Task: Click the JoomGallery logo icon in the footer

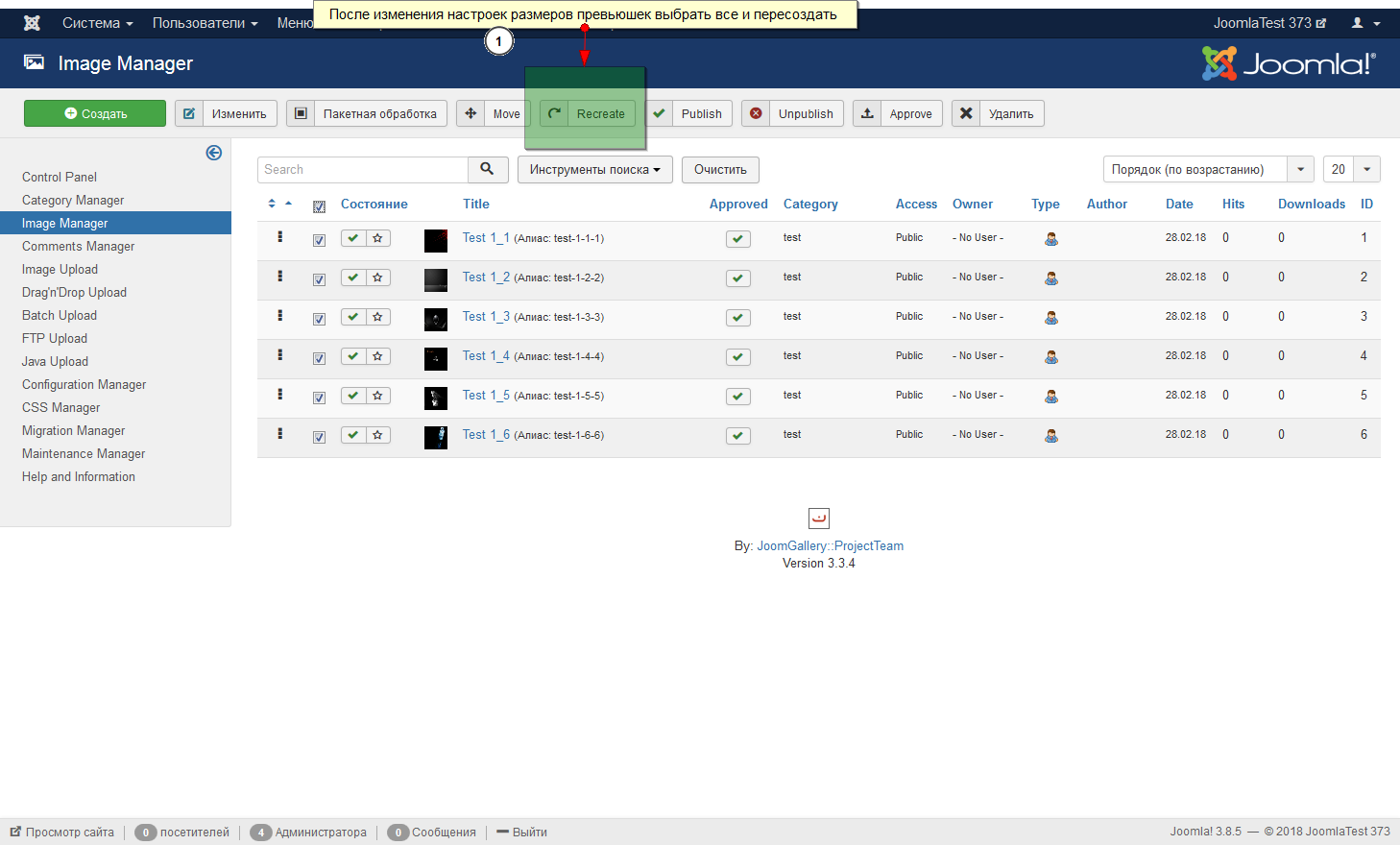Action: coord(819,519)
